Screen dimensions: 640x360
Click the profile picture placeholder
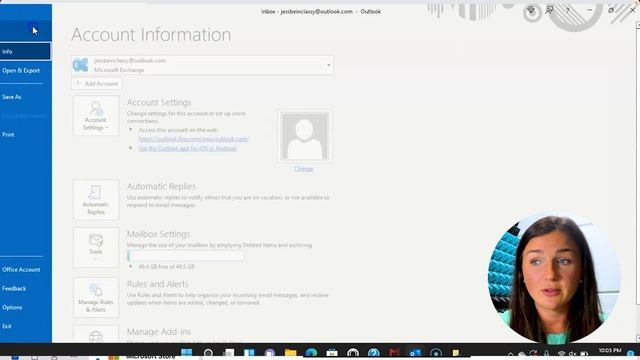coord(305,136)
